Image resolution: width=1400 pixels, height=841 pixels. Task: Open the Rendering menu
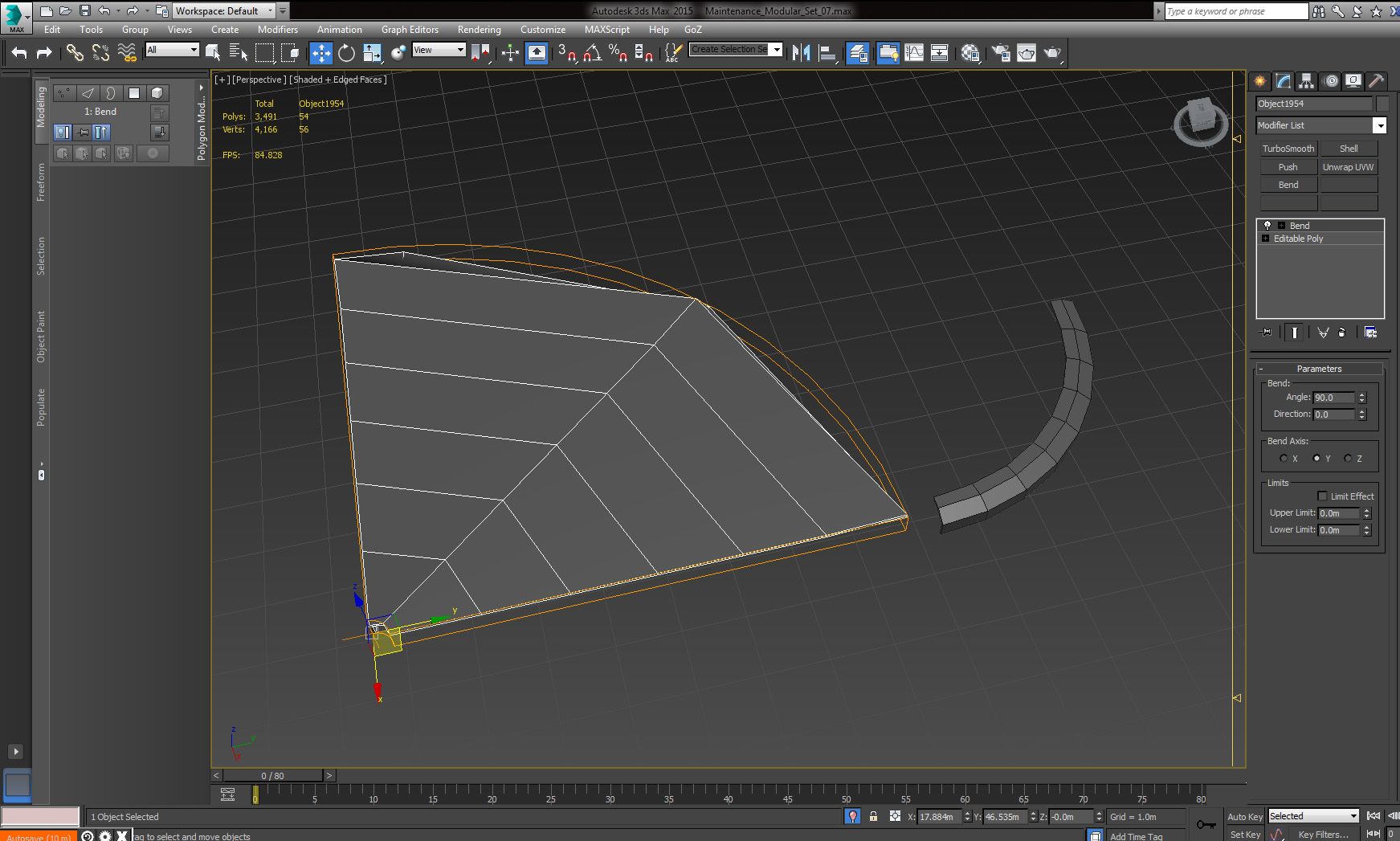(x=479, y=30)
